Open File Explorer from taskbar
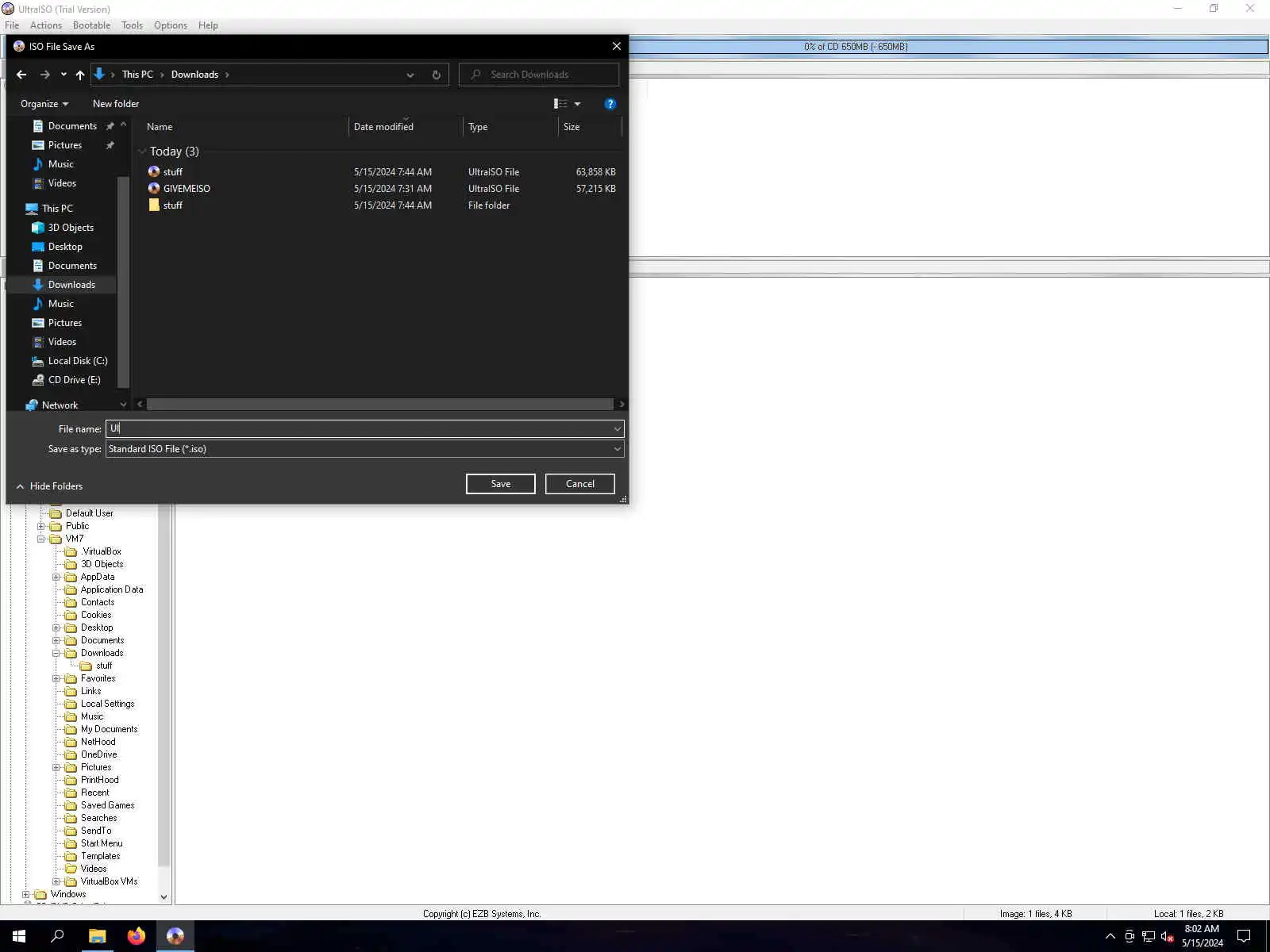 click(97, 936)
